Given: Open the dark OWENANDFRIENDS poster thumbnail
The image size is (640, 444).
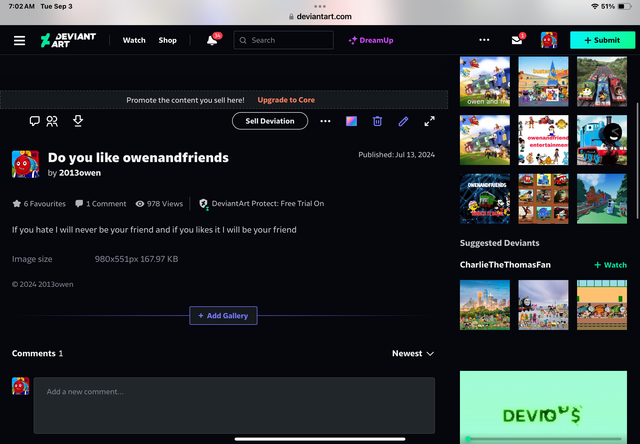Looking at the screenshot, I should click(x=485, y=199).
